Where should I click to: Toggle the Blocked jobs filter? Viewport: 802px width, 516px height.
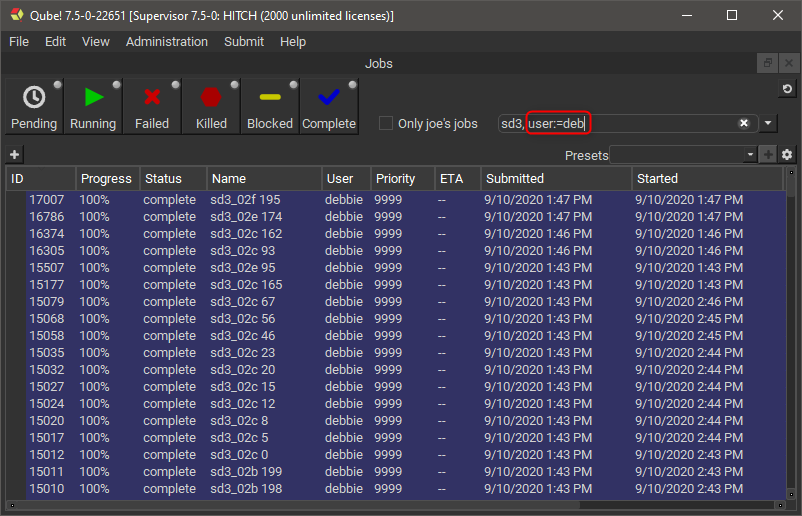[270, 107]
